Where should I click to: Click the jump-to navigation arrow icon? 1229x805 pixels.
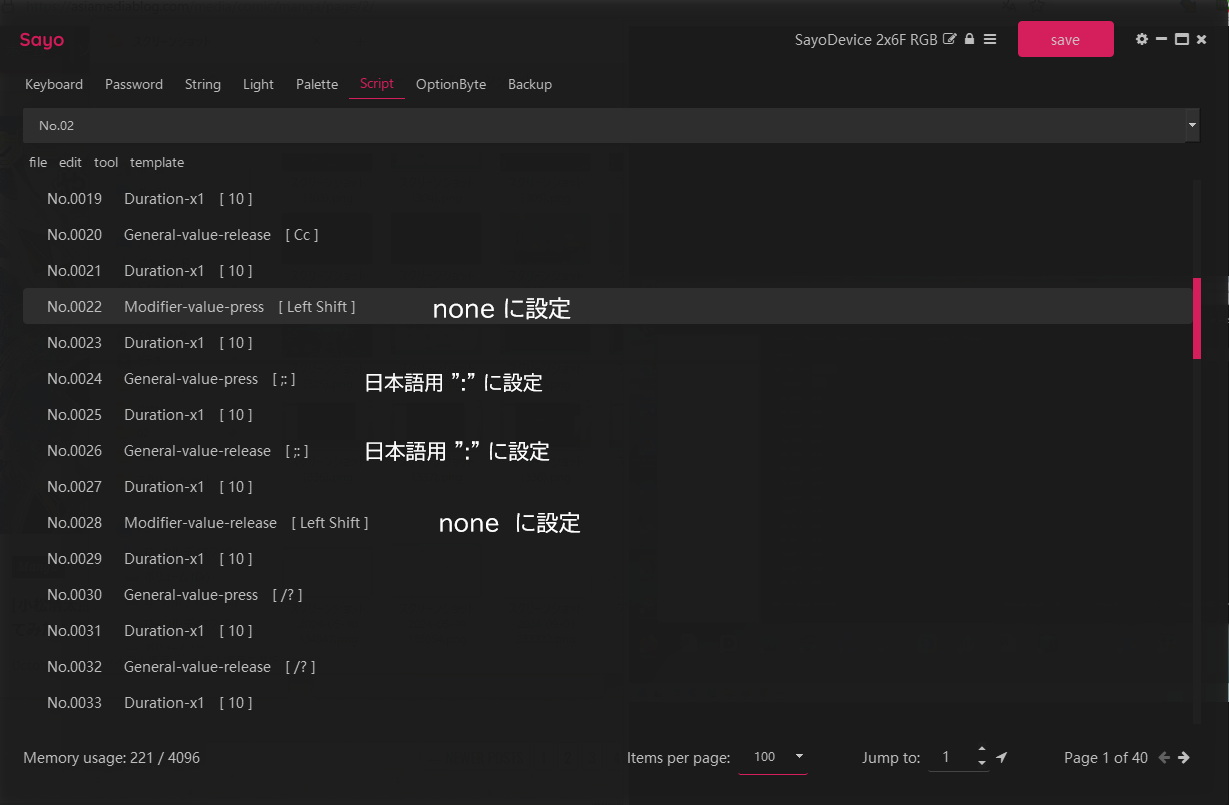pyautogui.click(x=1000, y=757)
